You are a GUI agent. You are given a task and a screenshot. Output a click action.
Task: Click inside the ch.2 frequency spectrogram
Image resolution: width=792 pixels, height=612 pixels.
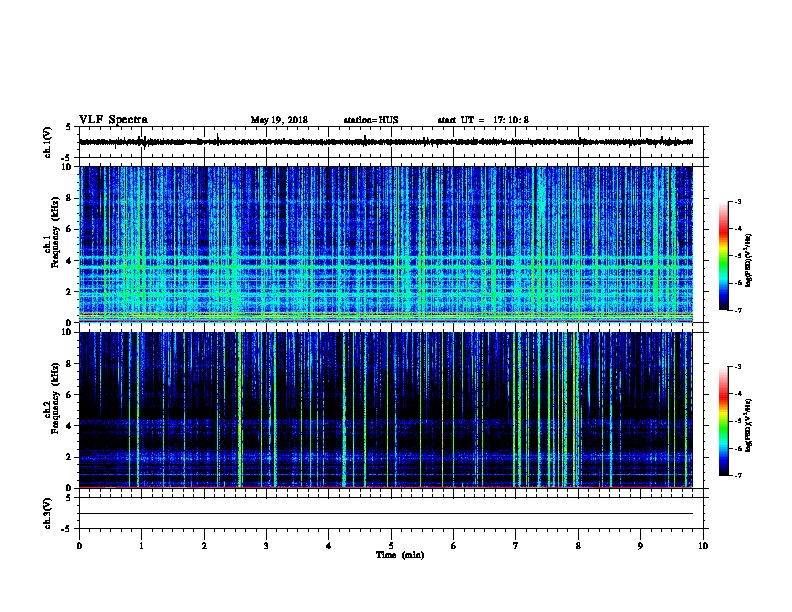(x=386, y=410)
